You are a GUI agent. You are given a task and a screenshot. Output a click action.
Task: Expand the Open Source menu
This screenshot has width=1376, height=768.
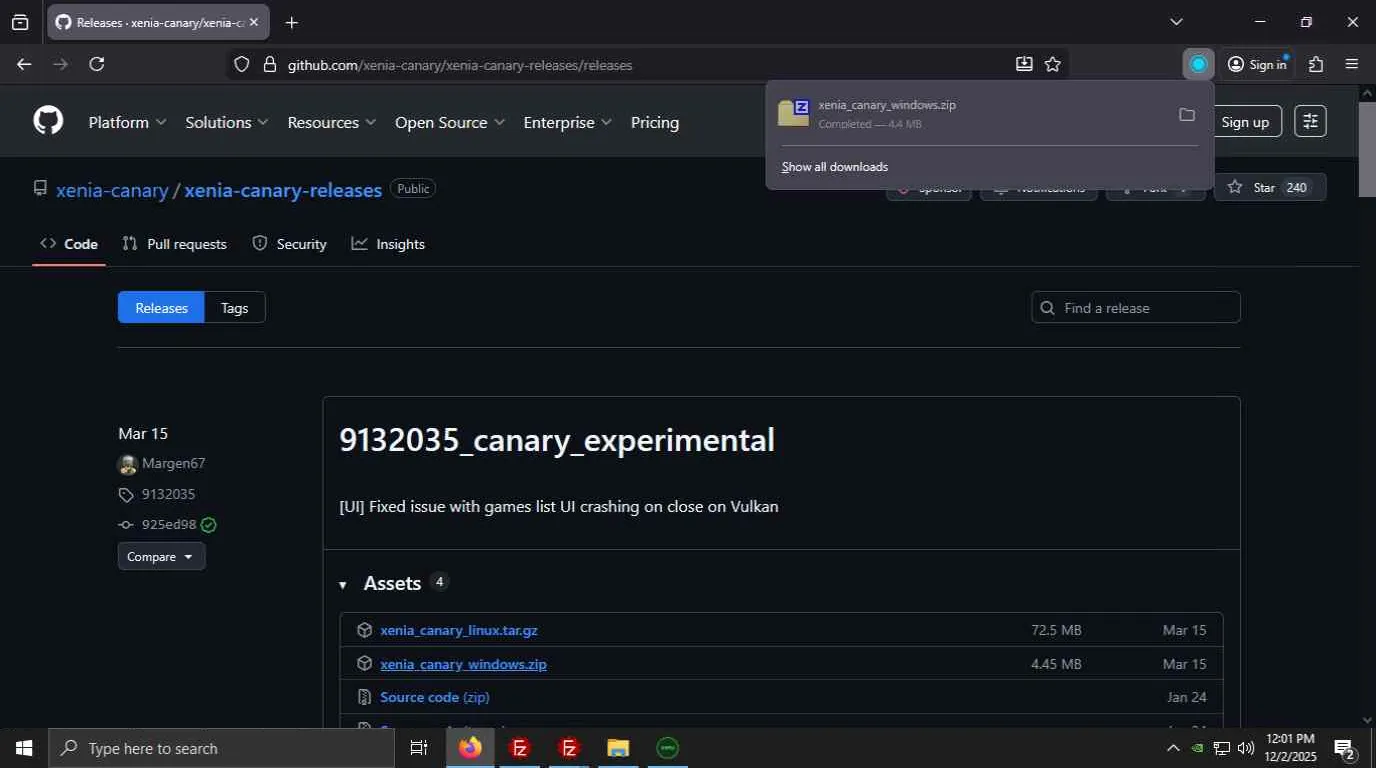pyautogui.click(x=450, y=122)
